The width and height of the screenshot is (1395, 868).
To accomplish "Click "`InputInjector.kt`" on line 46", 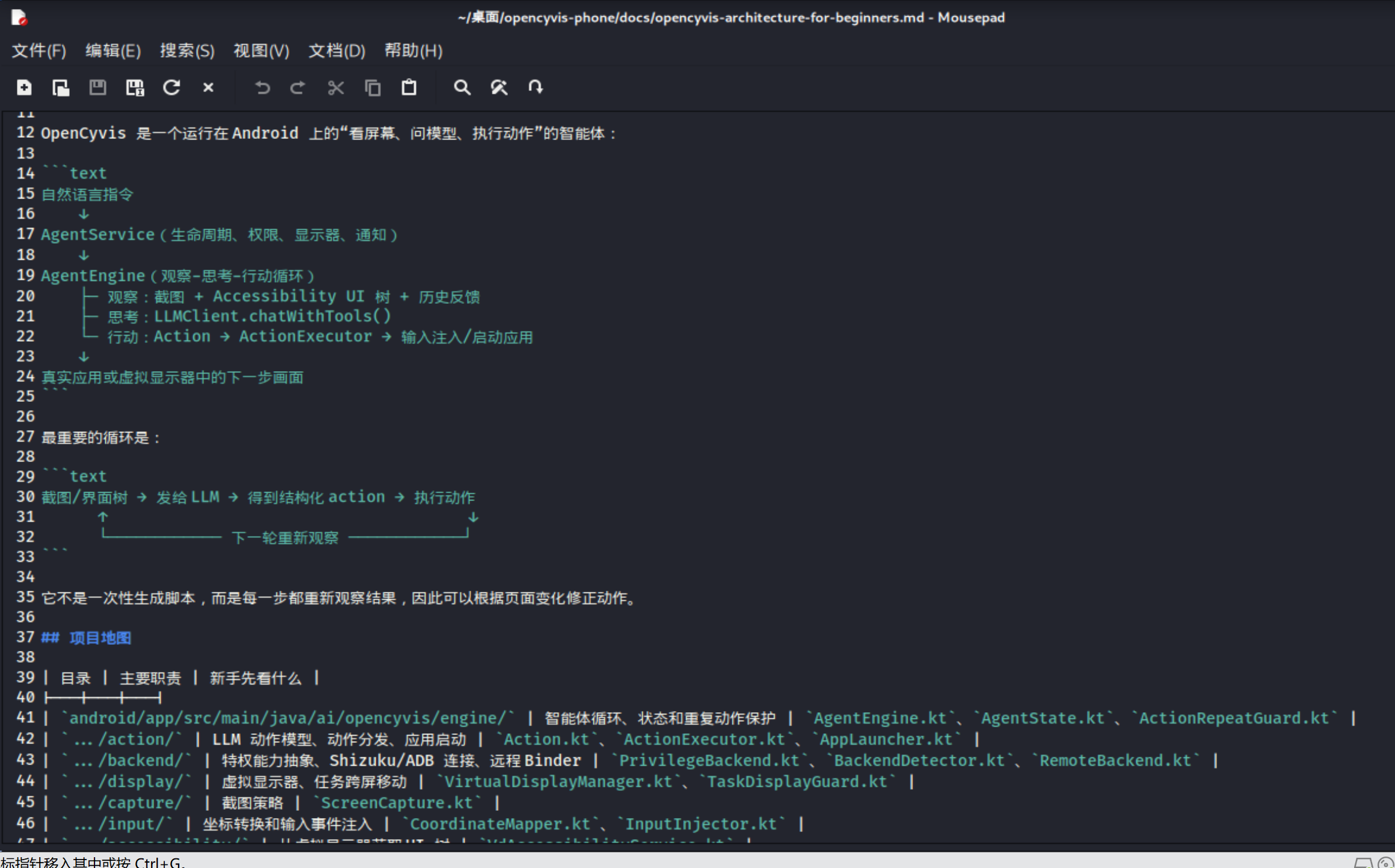I will click(x=701, y=823).
